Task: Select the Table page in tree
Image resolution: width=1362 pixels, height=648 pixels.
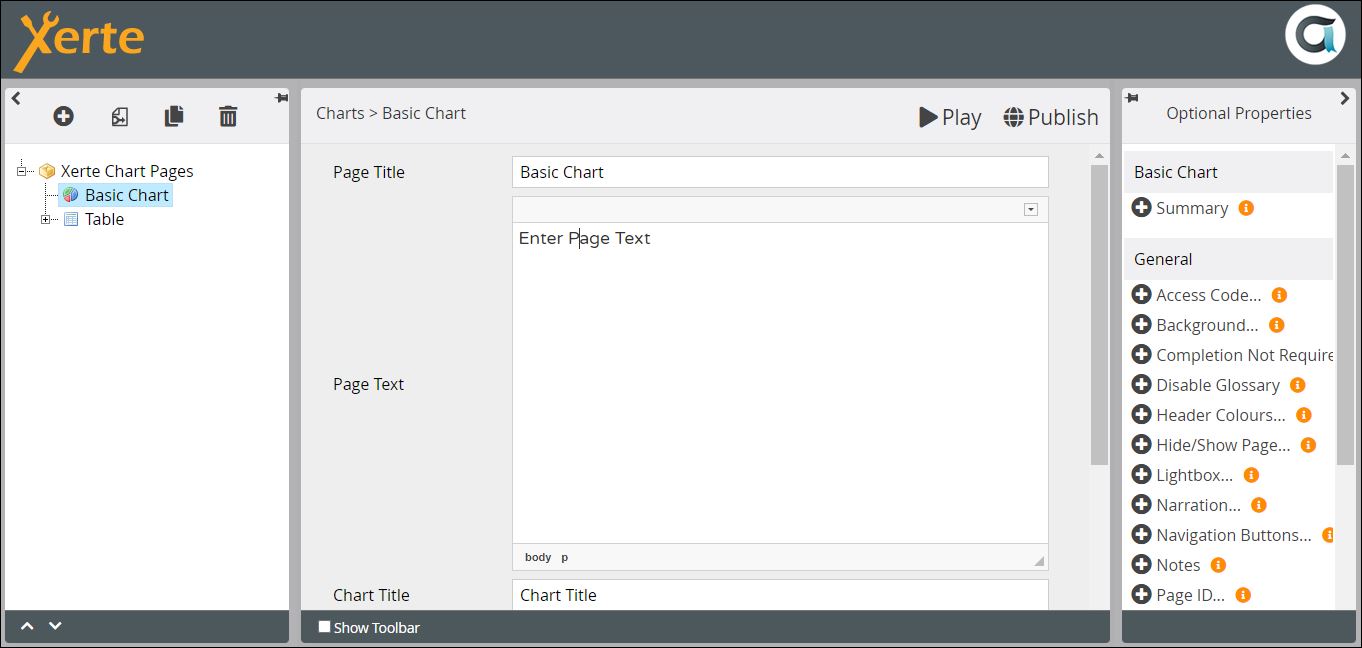Action: 104,220
